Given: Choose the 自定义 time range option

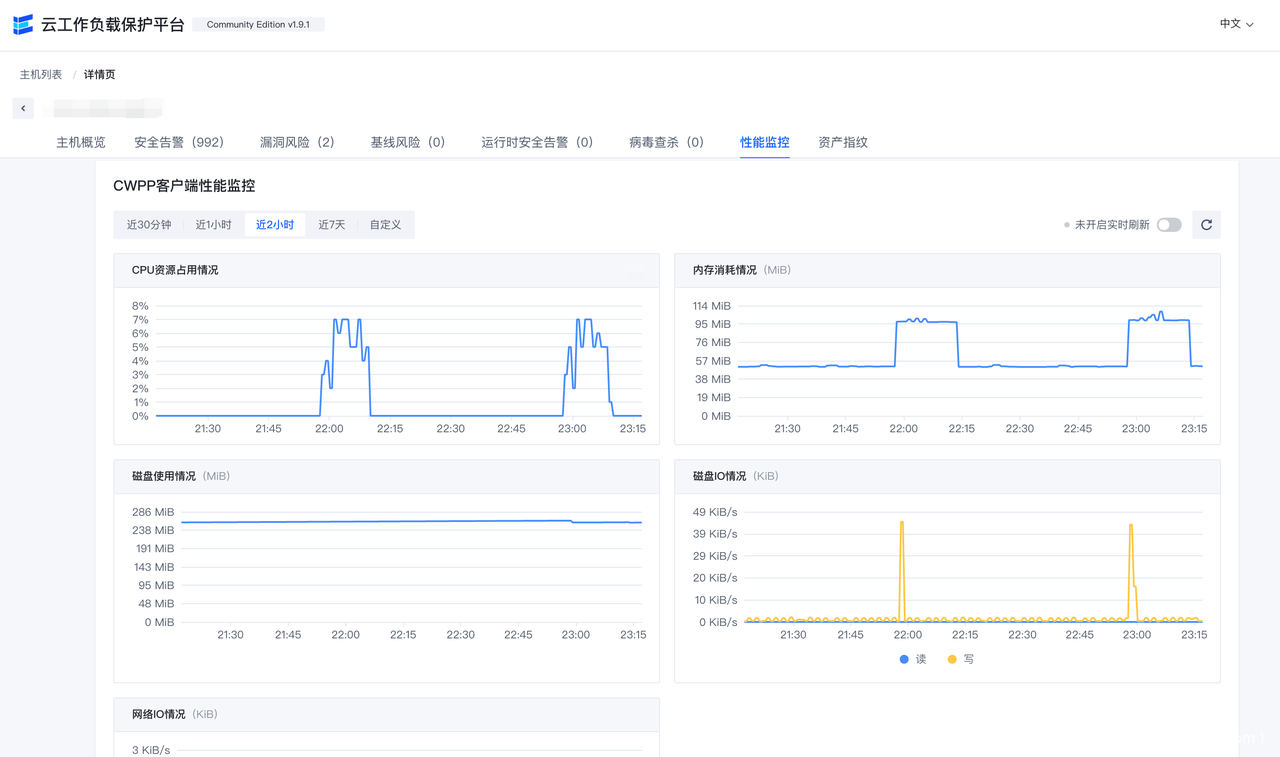Looking at the screenshot, I should (385, 225).
